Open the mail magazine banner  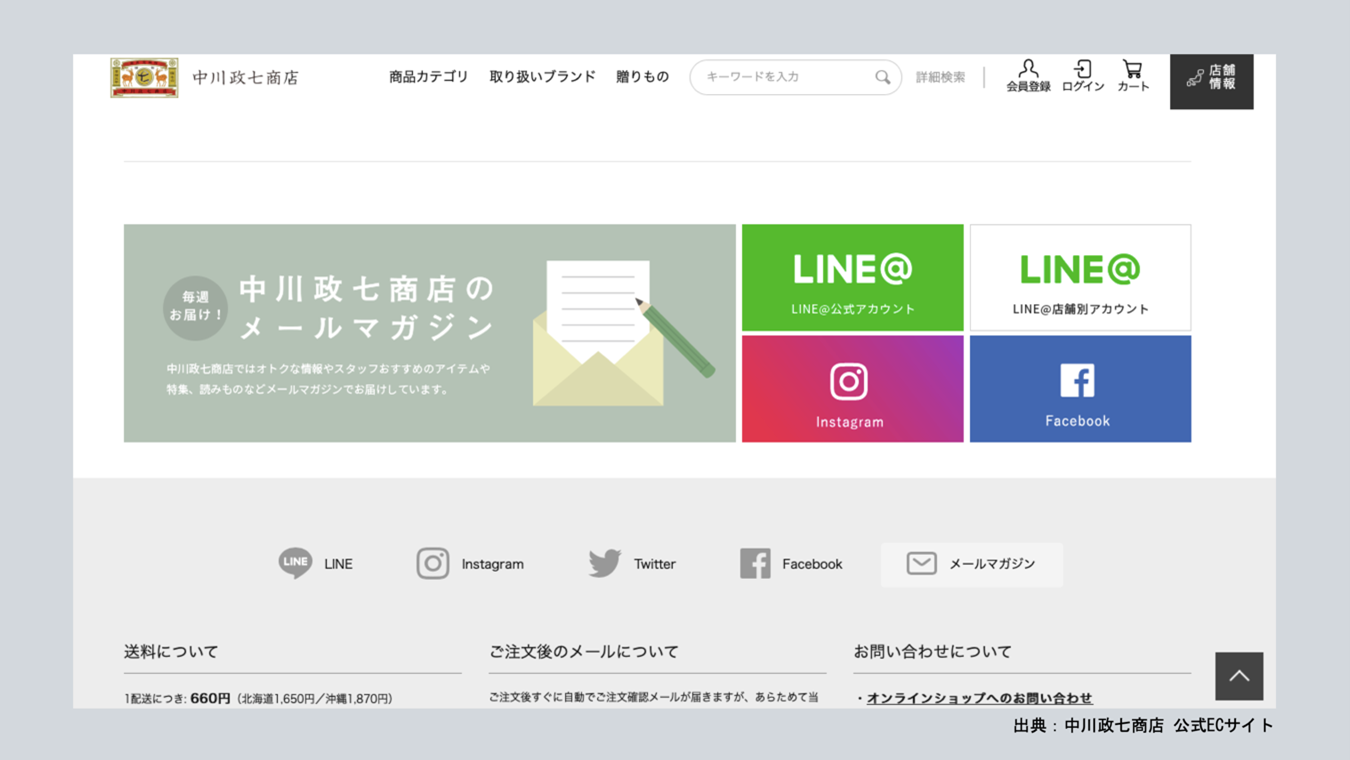[429, 333]
